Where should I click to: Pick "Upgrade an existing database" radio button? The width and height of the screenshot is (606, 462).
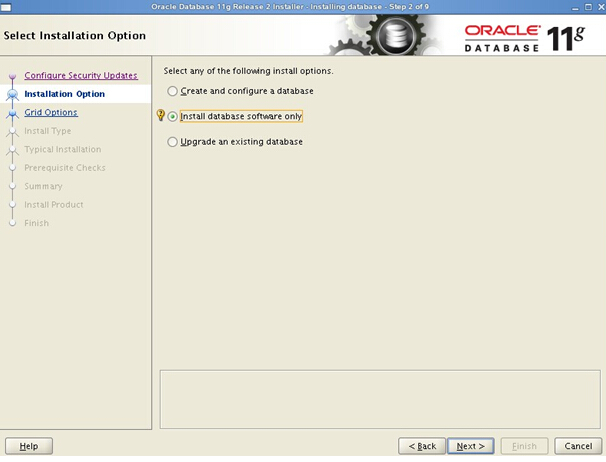(173, 142)
